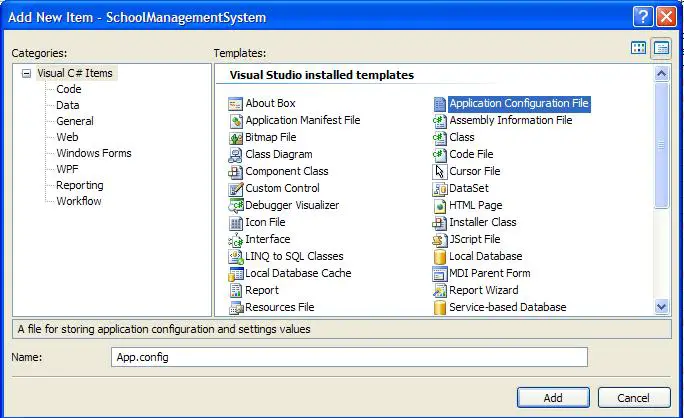Open the Data category
Viewport: 684px width, 418px height.
click(x=68, y=105)
